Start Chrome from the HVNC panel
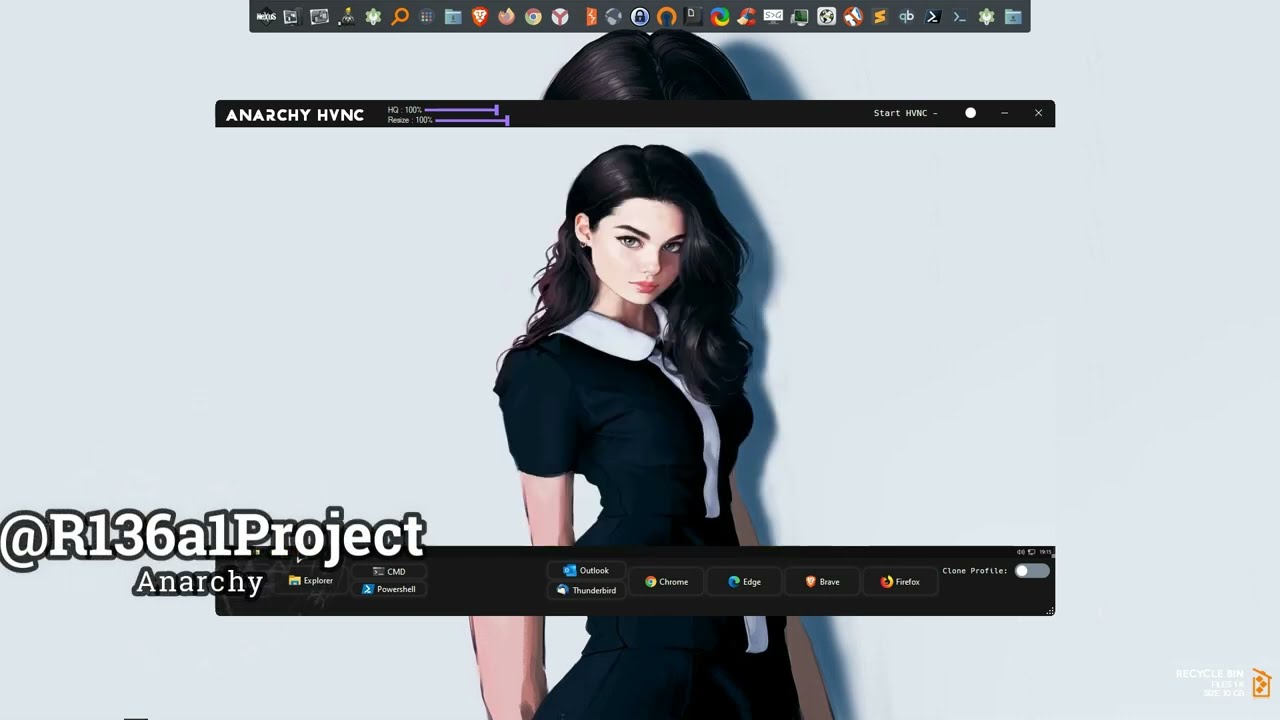The height and width of the screenshot is (720, 1280). pos(666,582)
